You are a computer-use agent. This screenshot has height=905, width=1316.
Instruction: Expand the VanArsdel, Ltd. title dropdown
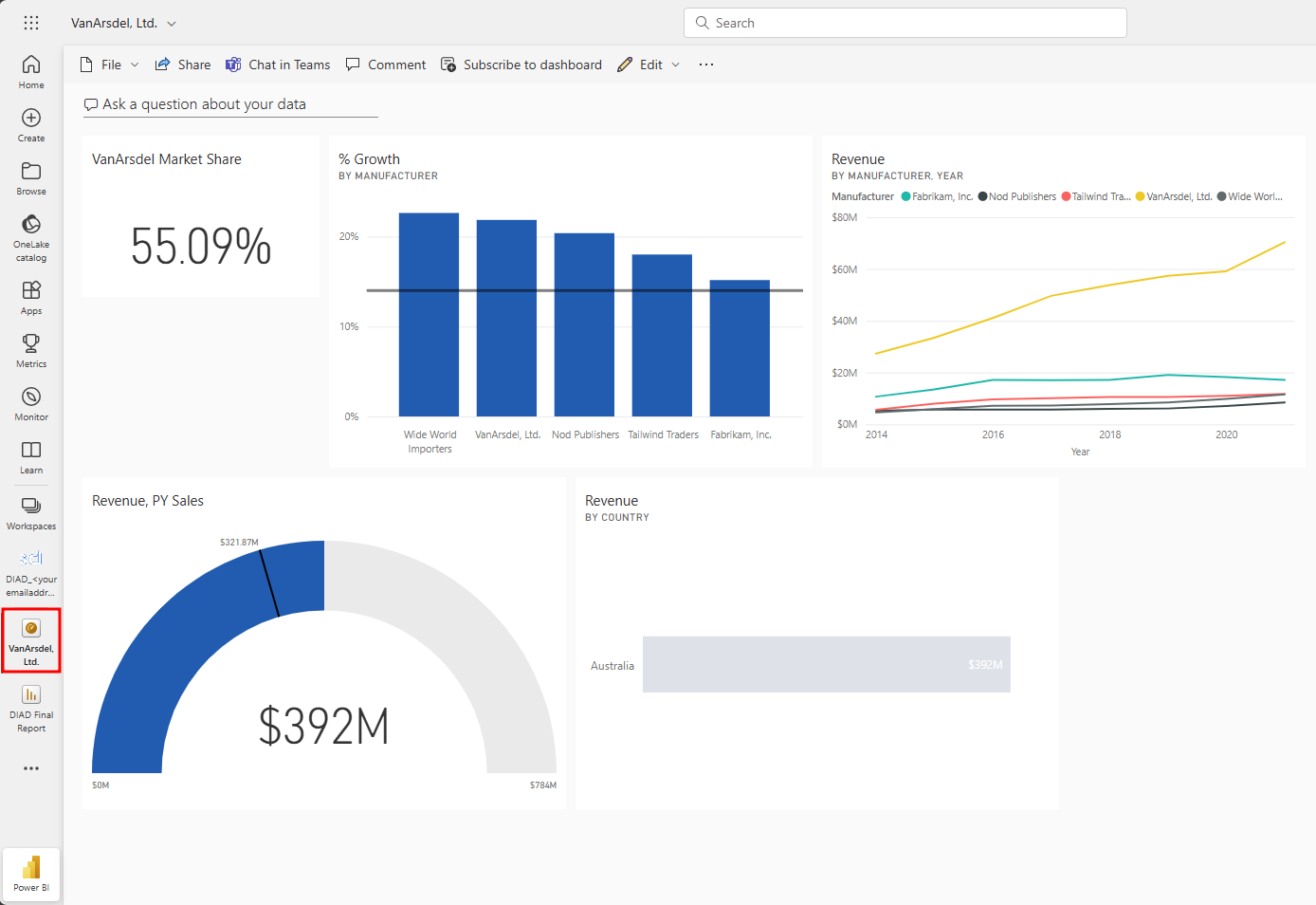pyautogui.click(x=172, y=24)
